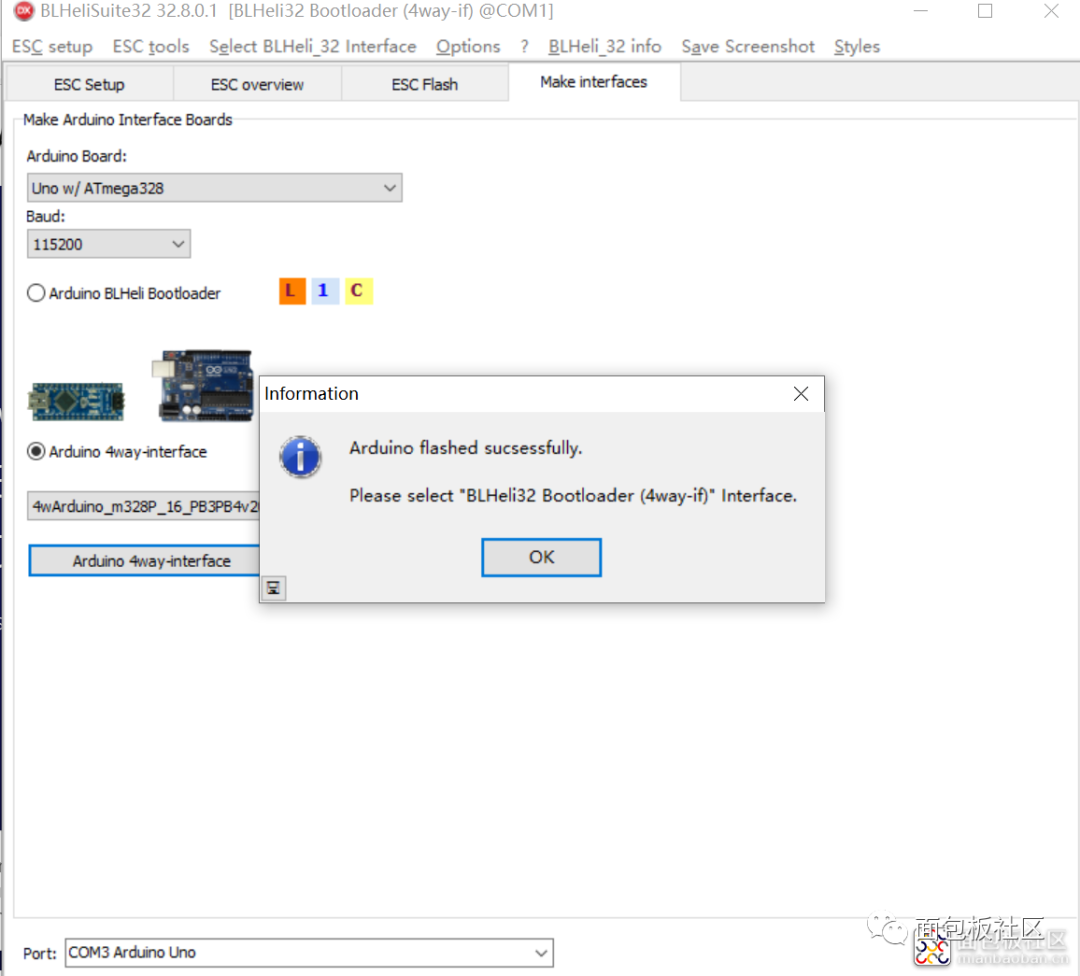
Task: Open the ? help menu
Action: (x=525, y=46)
